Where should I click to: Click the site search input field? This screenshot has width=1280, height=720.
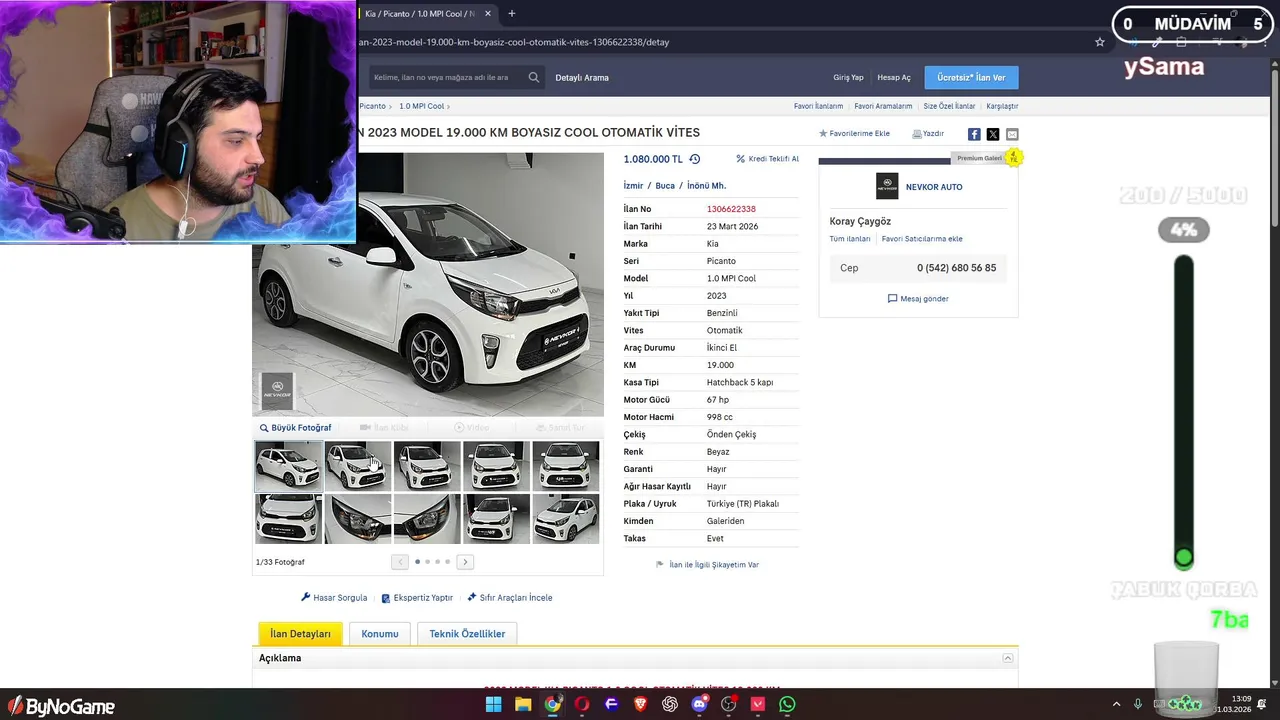click(445, 77)
